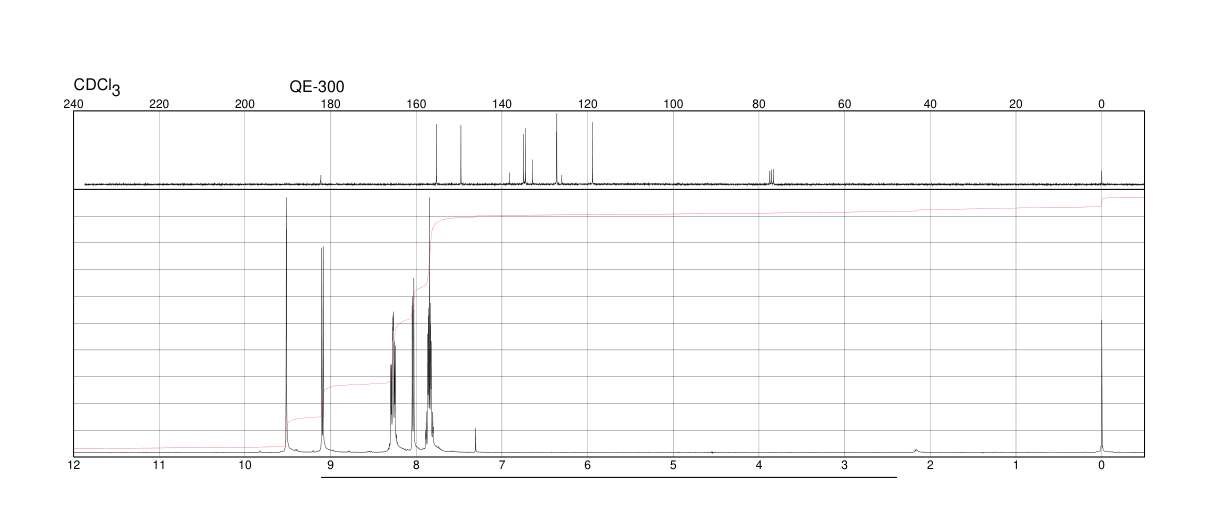Pick the carbon peak near 155 ppm

pos(437,154)
